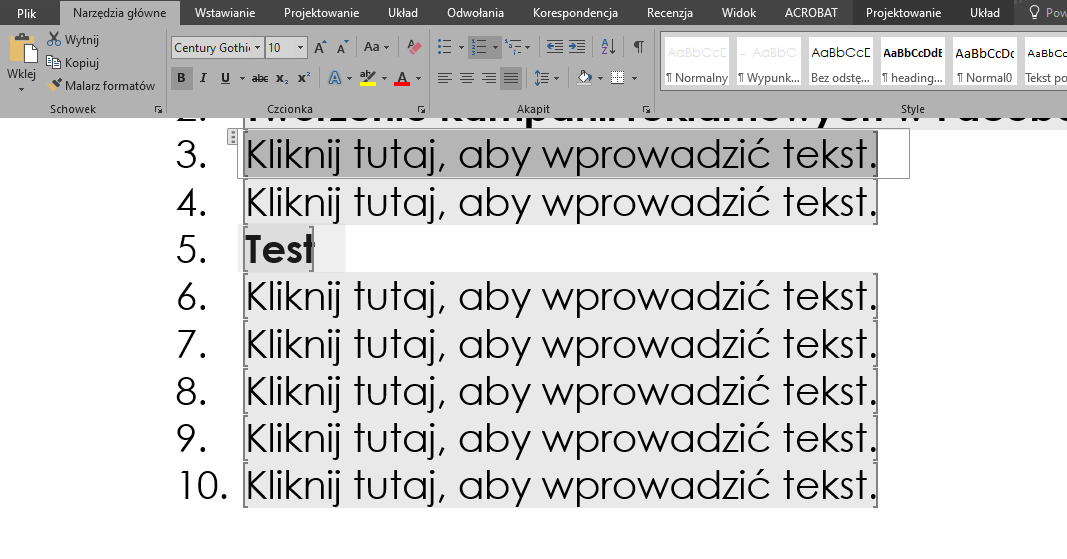The height and width of the screenshot is (559, 1067).
Task: Click the Wytnij (cut) scissors icon
Action: [55, 39]
